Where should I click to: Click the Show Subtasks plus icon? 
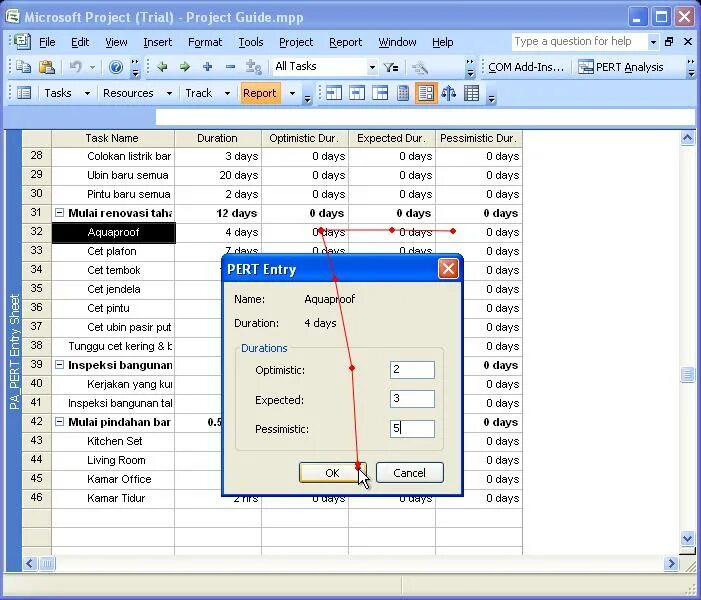[x=207, y=67]
